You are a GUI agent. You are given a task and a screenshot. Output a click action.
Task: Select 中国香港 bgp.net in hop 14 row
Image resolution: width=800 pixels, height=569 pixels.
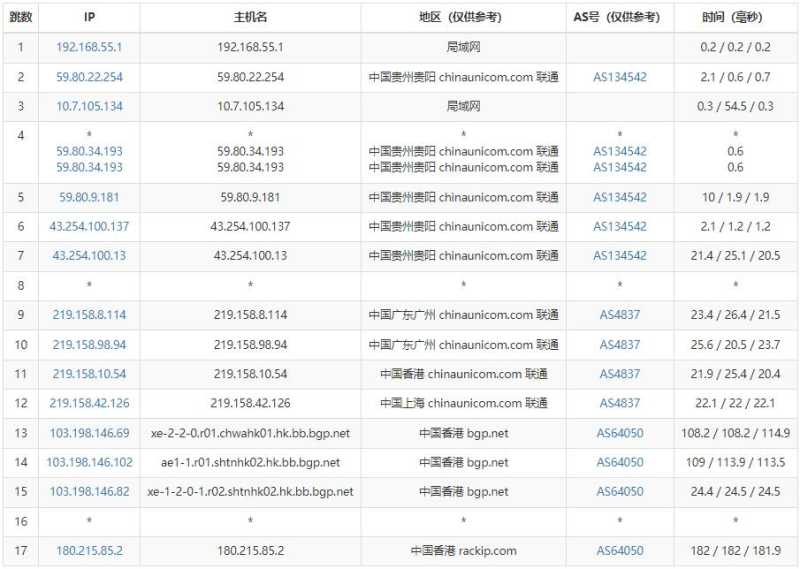pos(463,462)
